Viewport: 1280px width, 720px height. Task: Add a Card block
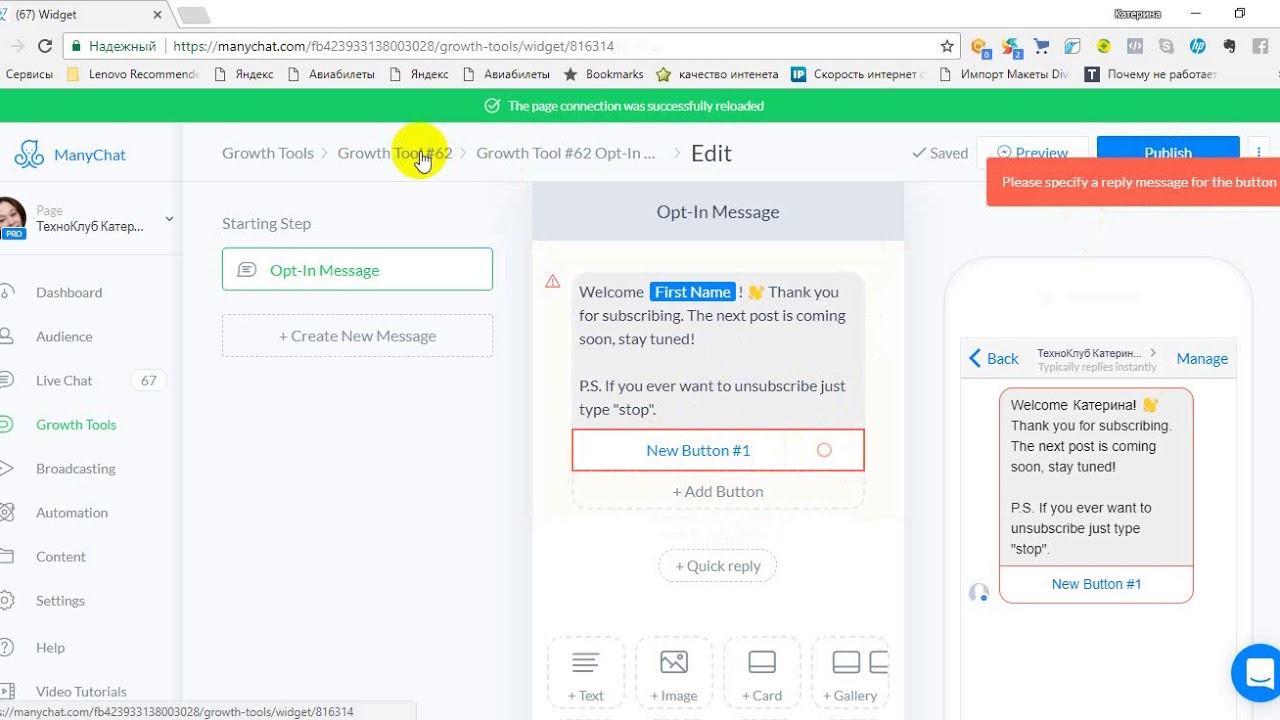[762, 674]
